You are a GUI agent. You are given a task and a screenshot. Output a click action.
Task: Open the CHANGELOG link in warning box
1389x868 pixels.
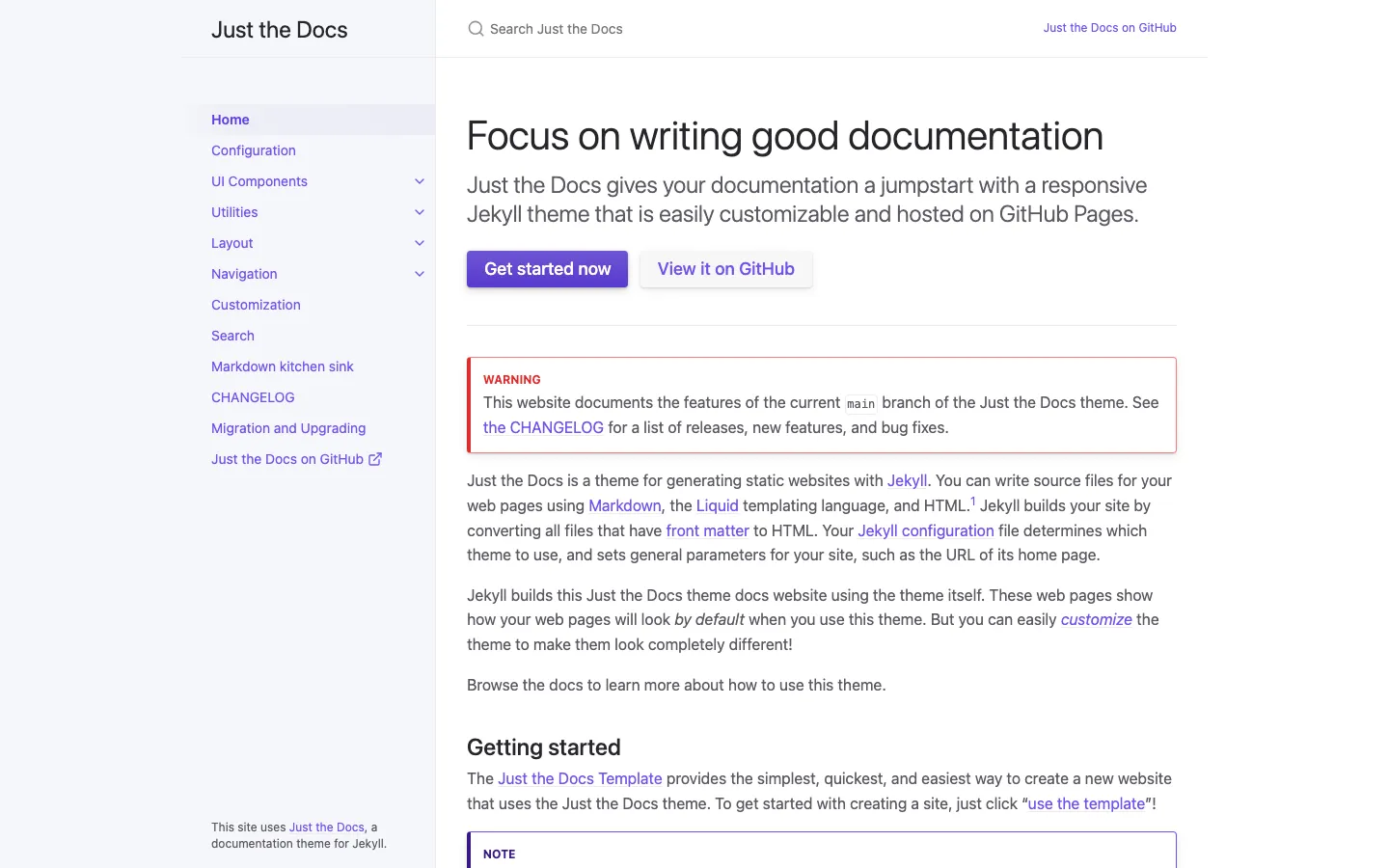[543, 427]
